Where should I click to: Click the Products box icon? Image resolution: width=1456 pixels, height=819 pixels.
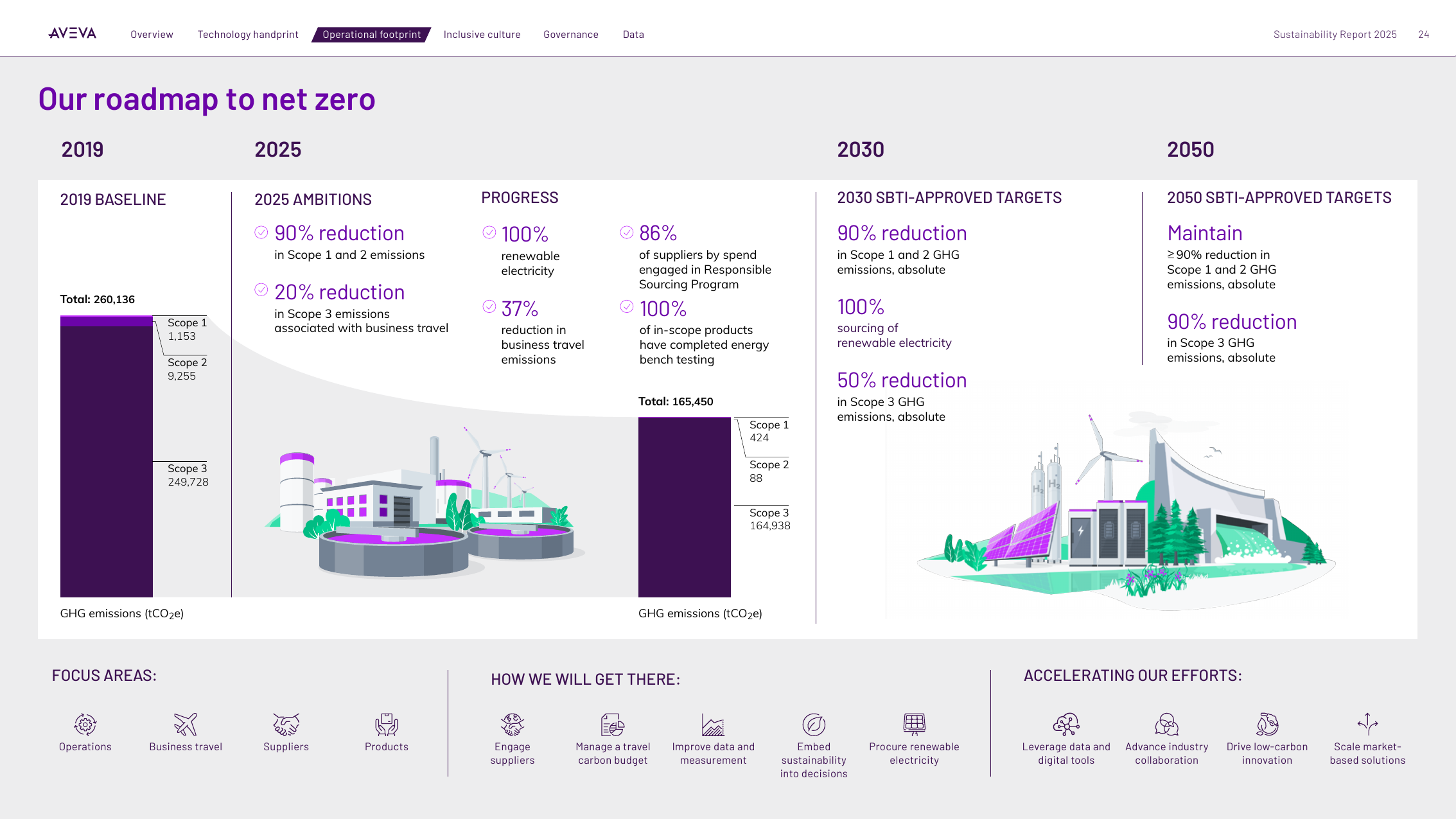[x=387, y=725]
